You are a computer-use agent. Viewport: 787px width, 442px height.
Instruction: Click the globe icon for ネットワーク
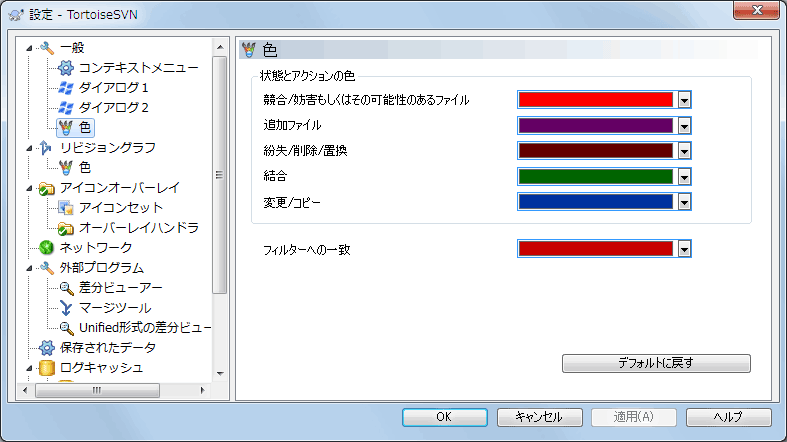47,247
